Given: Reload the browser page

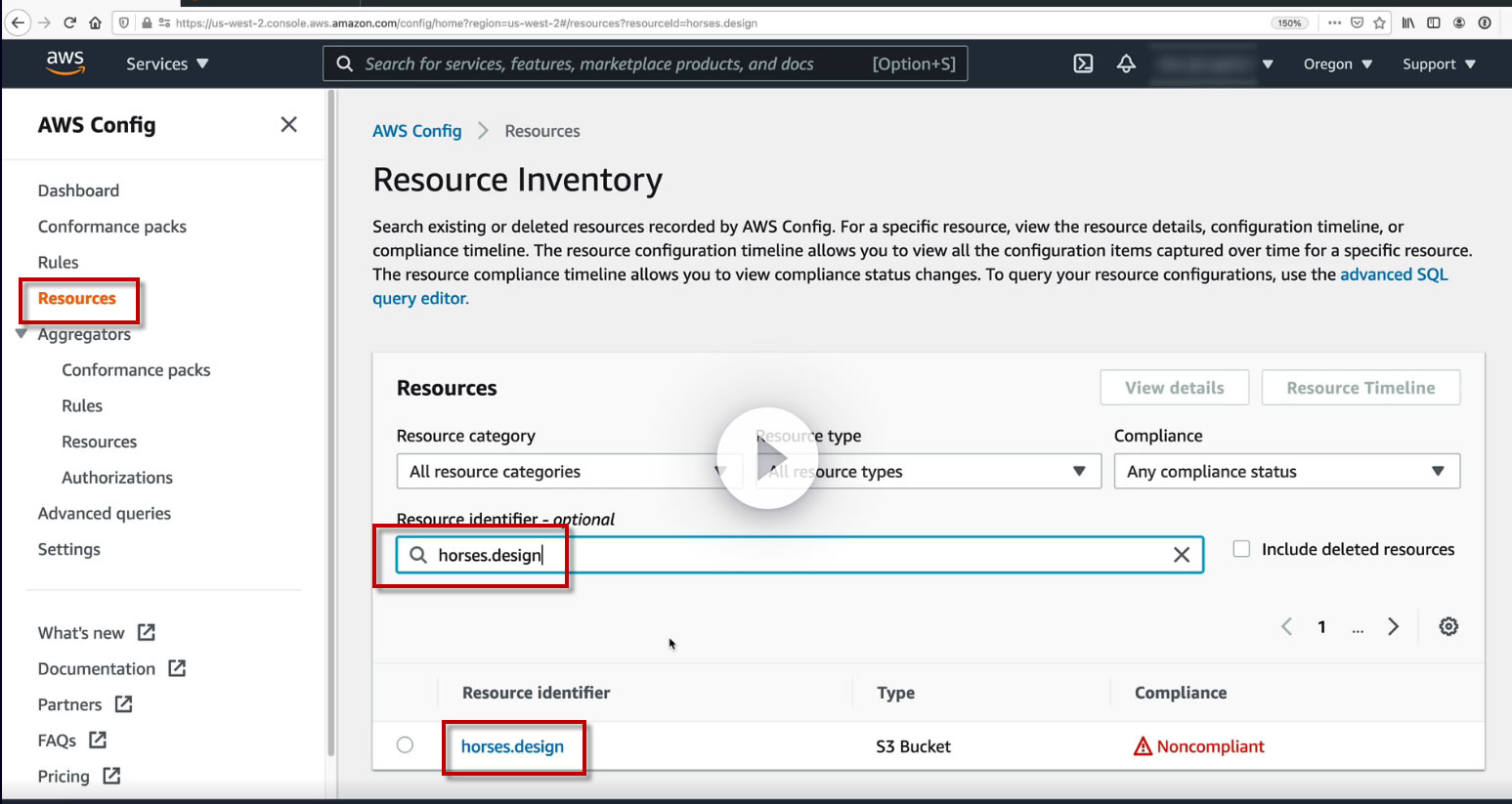Looking at the screenshot, I should coord(69,22).
